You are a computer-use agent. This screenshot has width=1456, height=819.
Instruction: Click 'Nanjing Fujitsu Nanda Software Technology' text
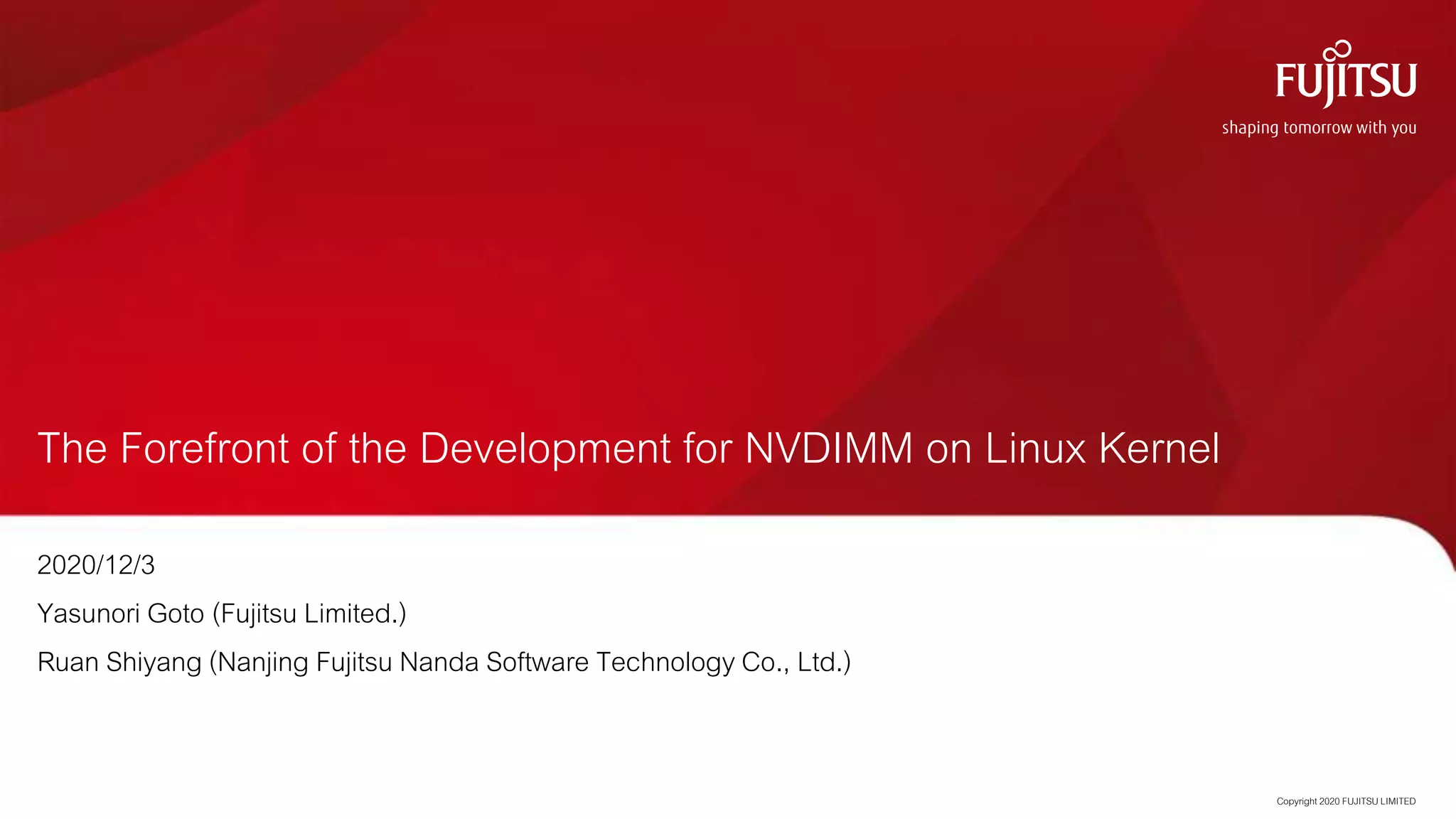[x=476, y=662]
